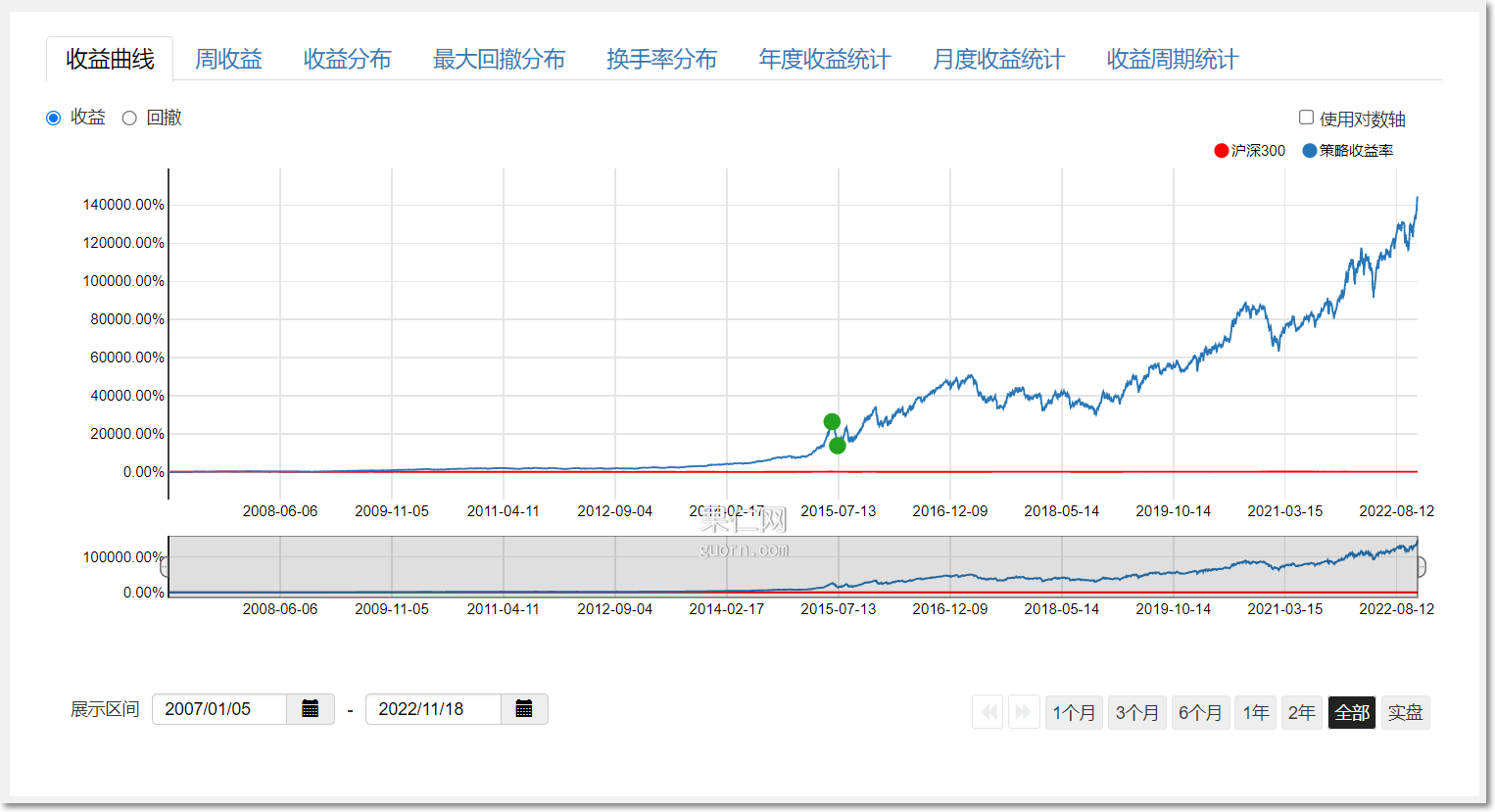Click the end date field 2022/11/18

point(433,709)
